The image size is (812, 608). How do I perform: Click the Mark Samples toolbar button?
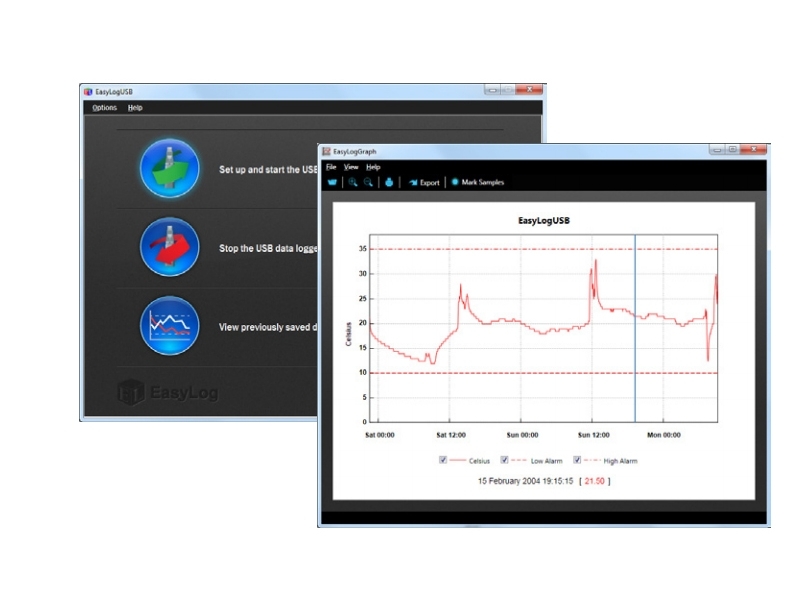click(x=477, y=182)
